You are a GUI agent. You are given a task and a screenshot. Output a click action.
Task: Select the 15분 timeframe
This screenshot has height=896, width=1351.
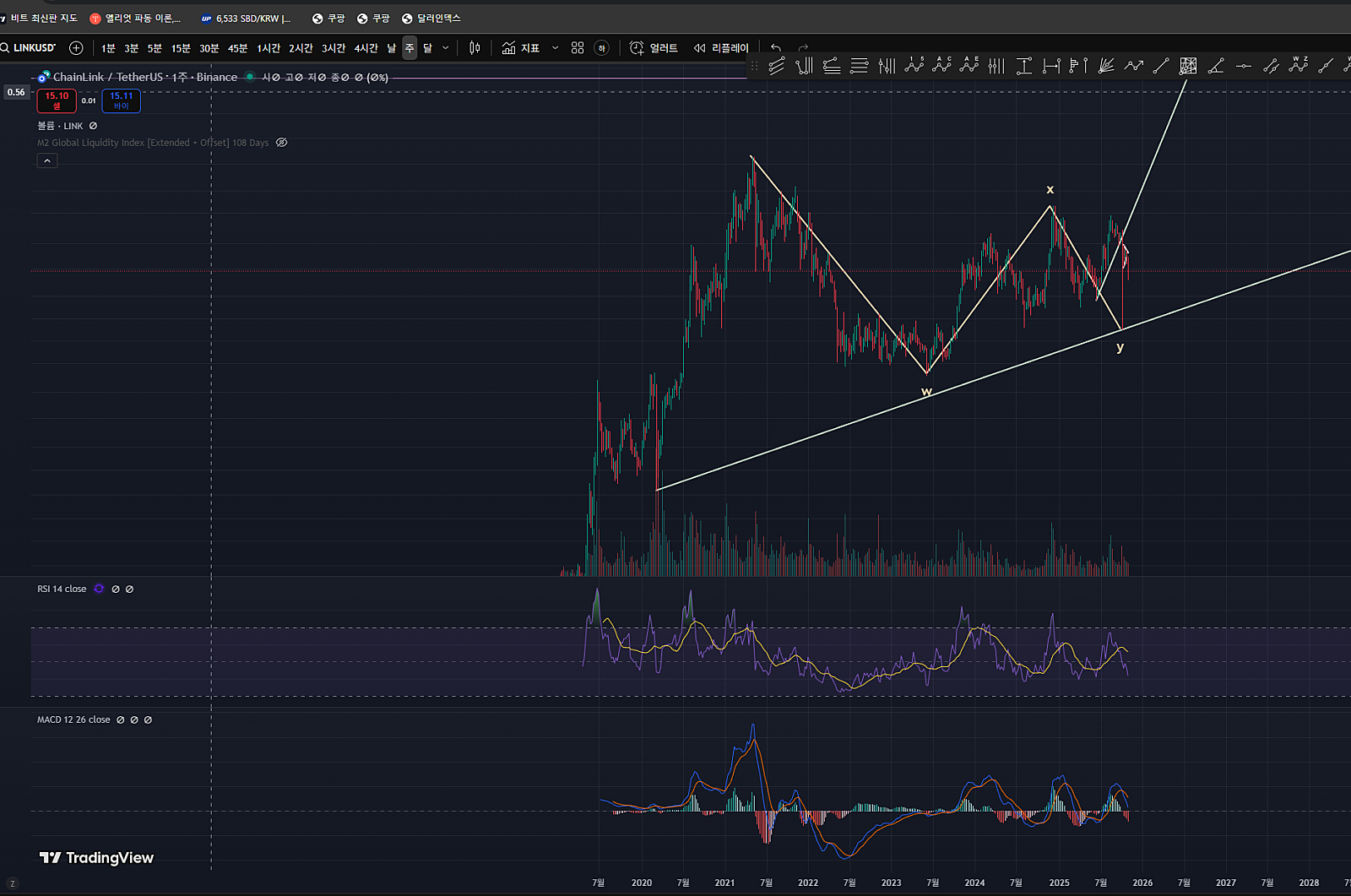click(181, 48)
